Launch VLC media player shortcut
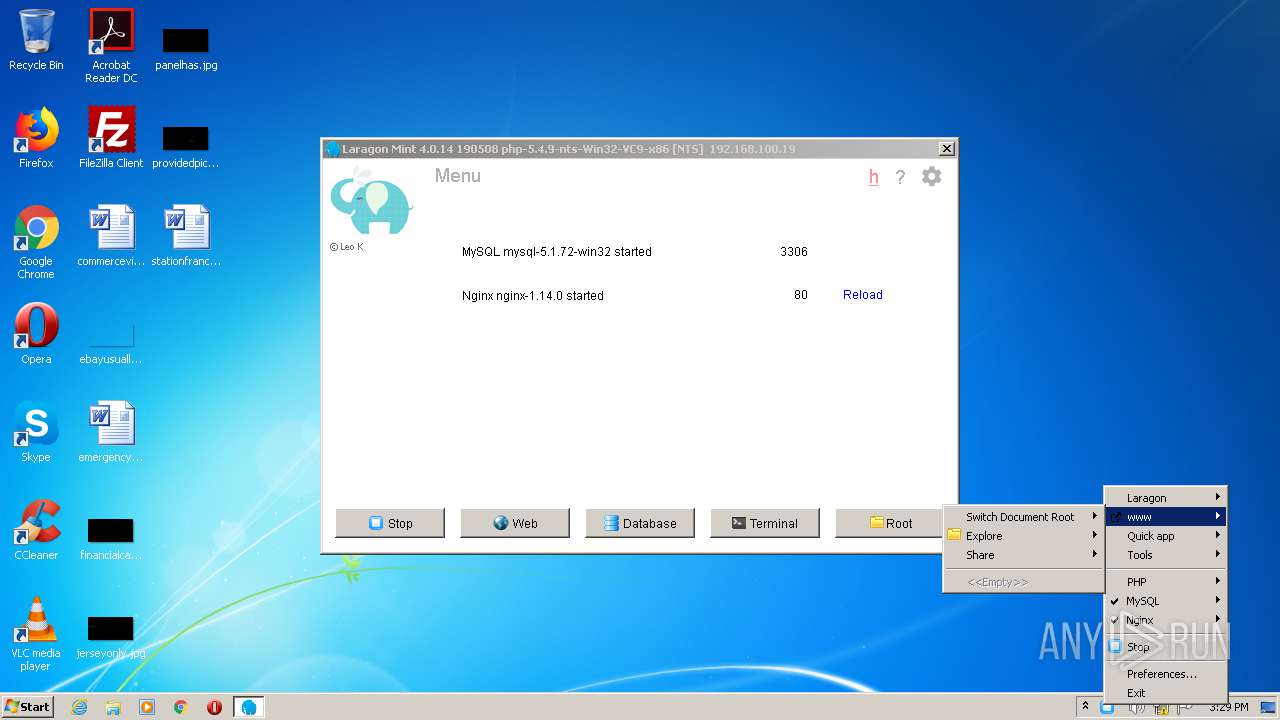Screen dimensions: 1280x720 pos(36,634)
